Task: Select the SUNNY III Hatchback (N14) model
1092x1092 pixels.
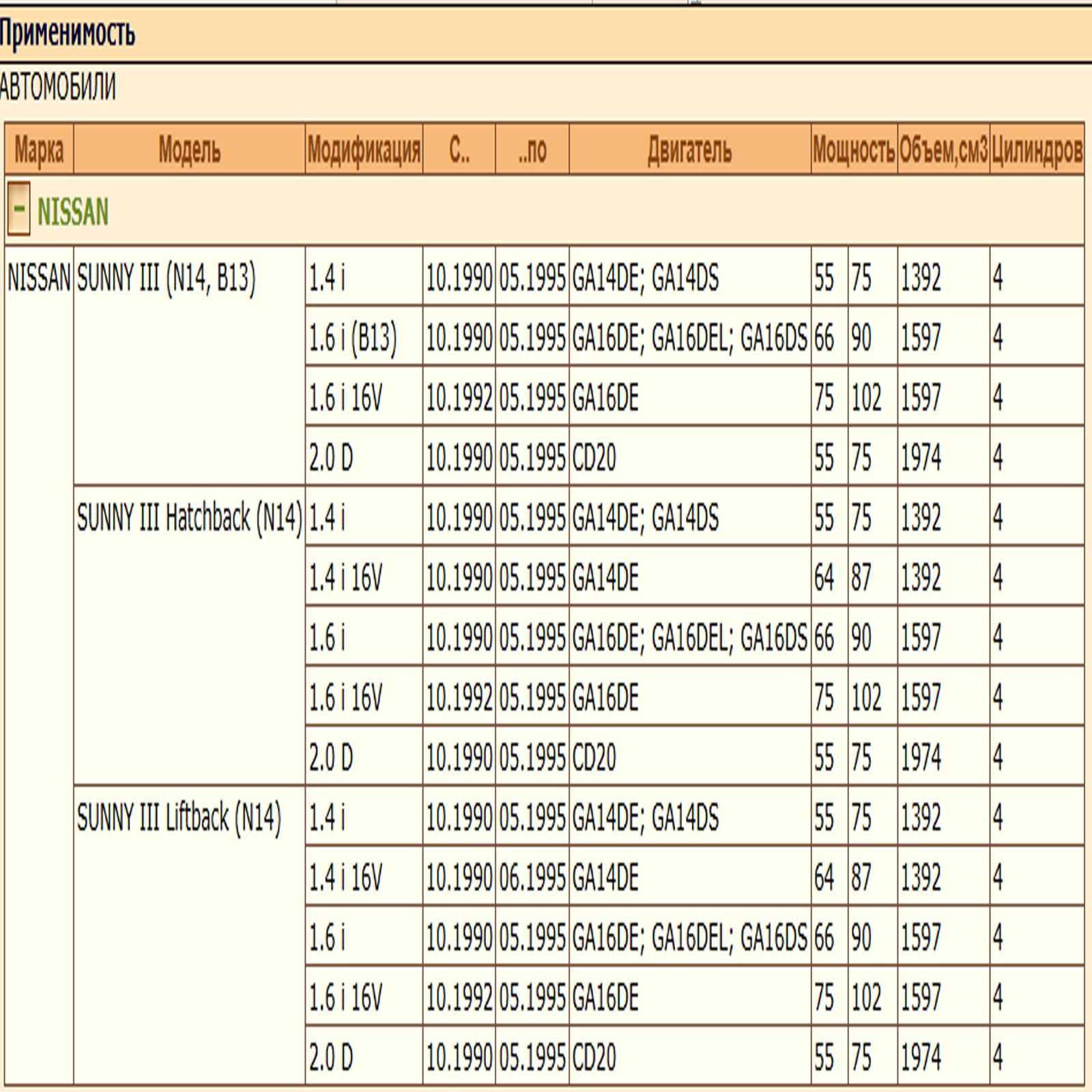Action: coord(189,518)
